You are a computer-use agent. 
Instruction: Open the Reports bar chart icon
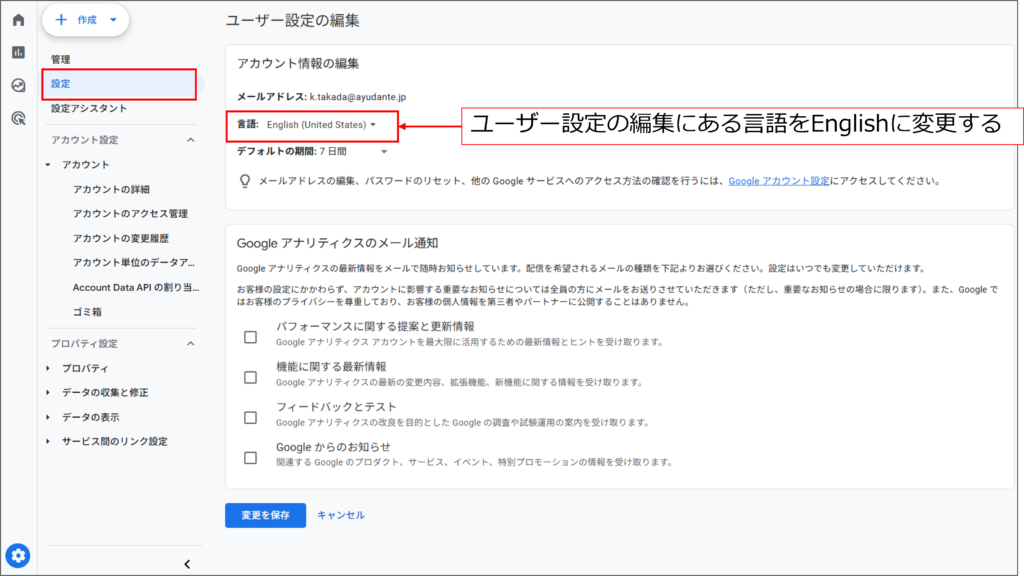tap(18, 52)
